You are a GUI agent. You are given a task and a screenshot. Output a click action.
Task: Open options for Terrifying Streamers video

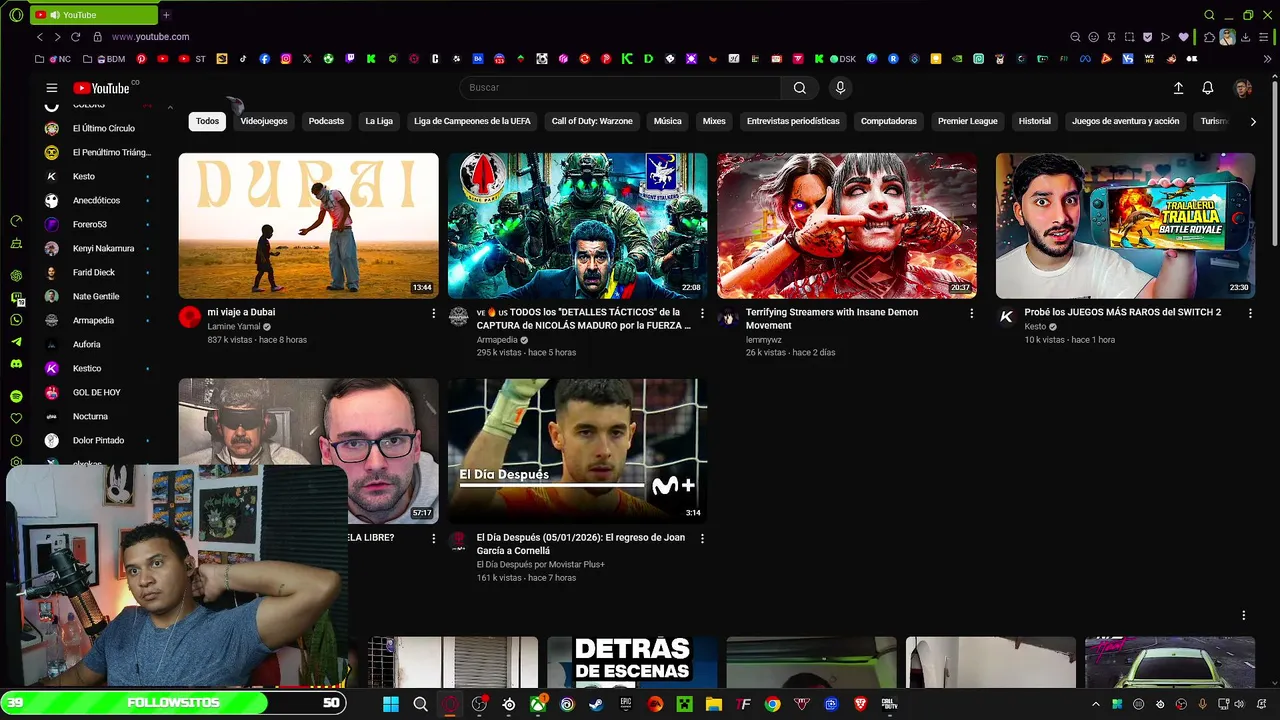(x=971, y=313)
